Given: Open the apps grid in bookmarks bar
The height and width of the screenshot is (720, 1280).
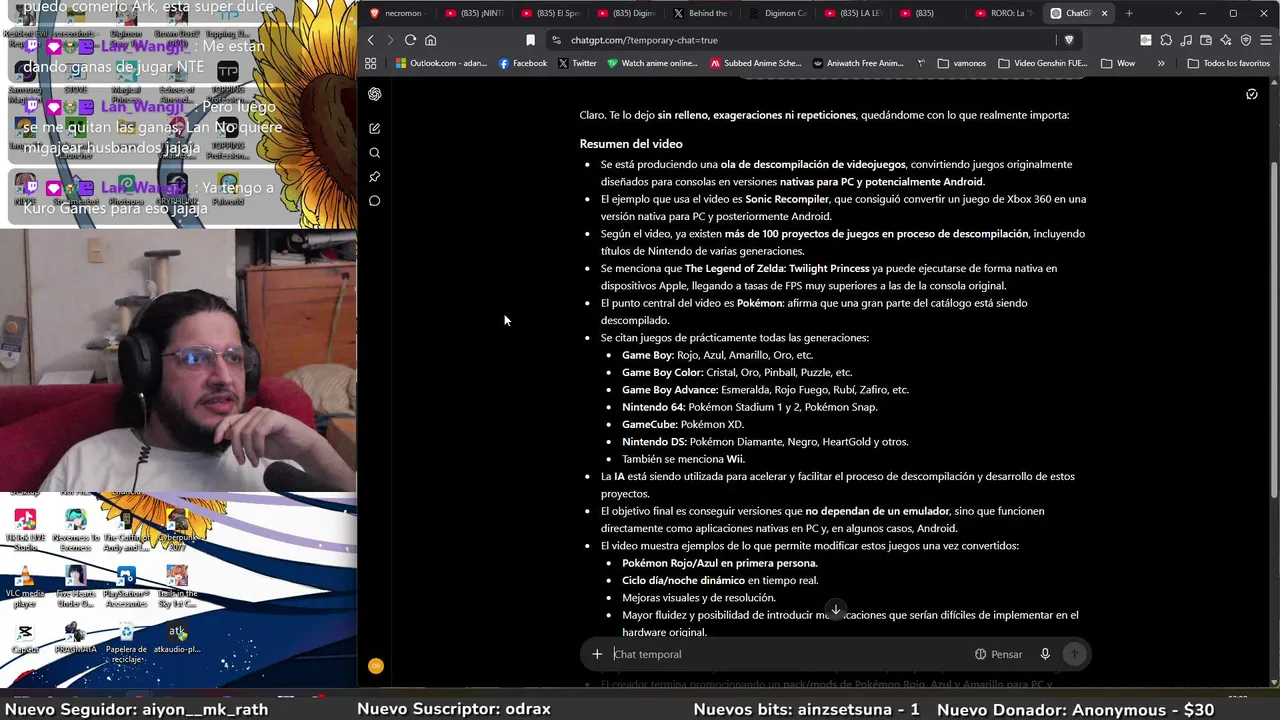Looking at the screenshot, I should tap(370, 63).
